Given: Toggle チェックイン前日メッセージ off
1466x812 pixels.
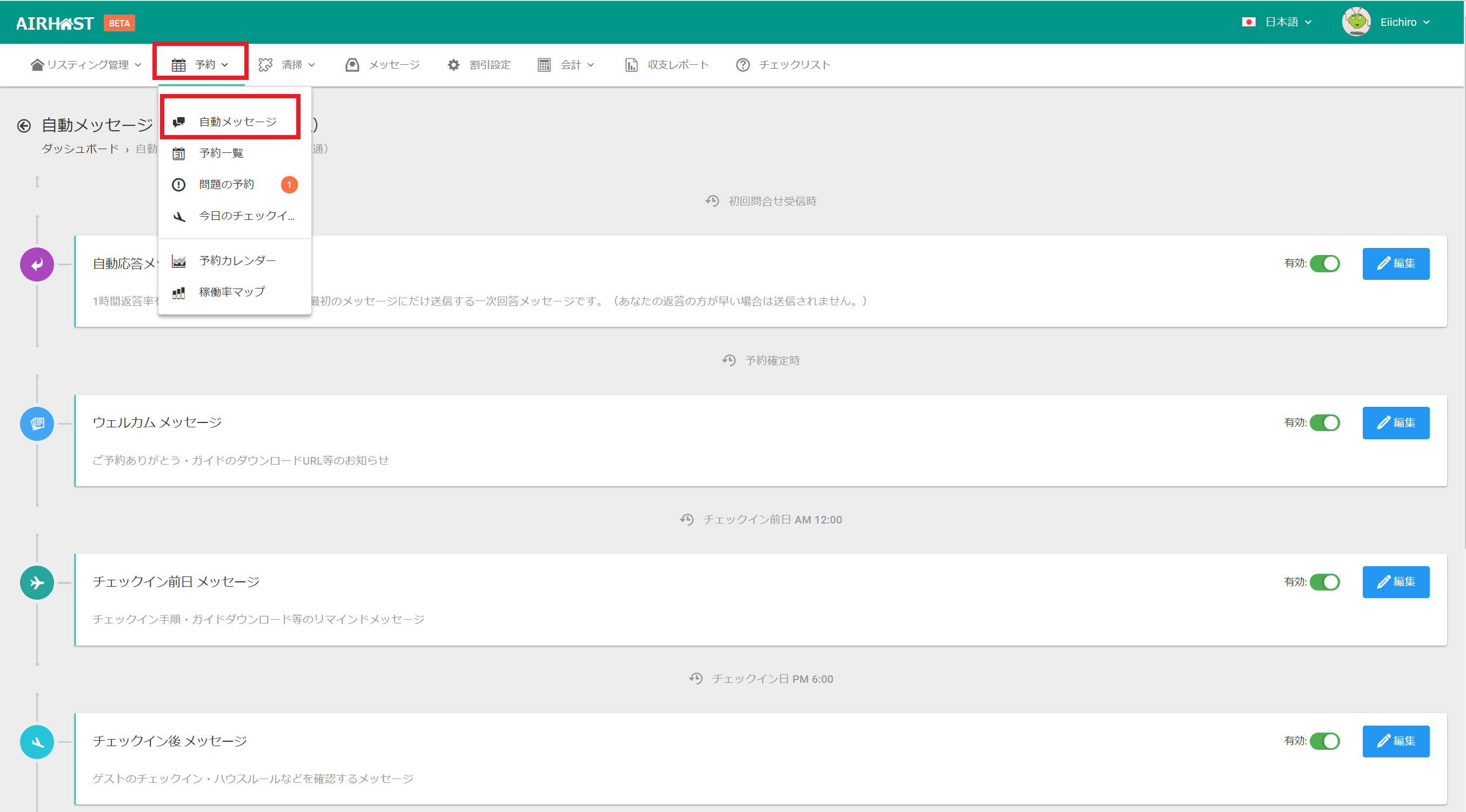Looking at the screenshot, I should (1324, 582).
